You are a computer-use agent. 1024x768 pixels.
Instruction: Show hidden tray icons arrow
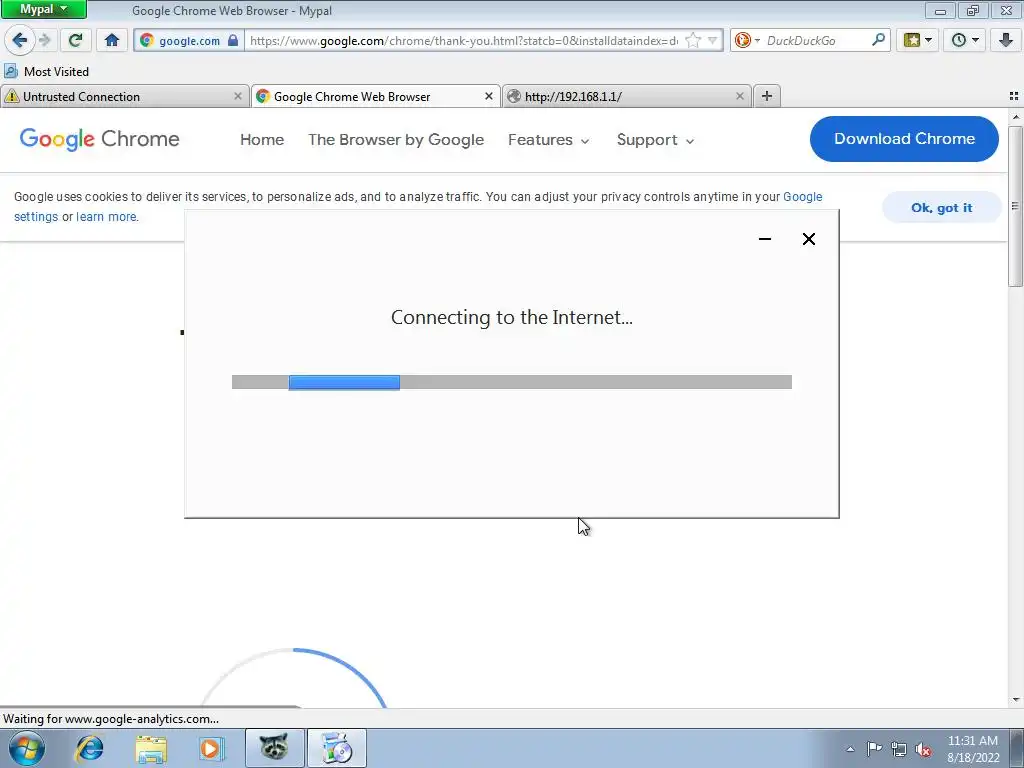pos(850,749)
